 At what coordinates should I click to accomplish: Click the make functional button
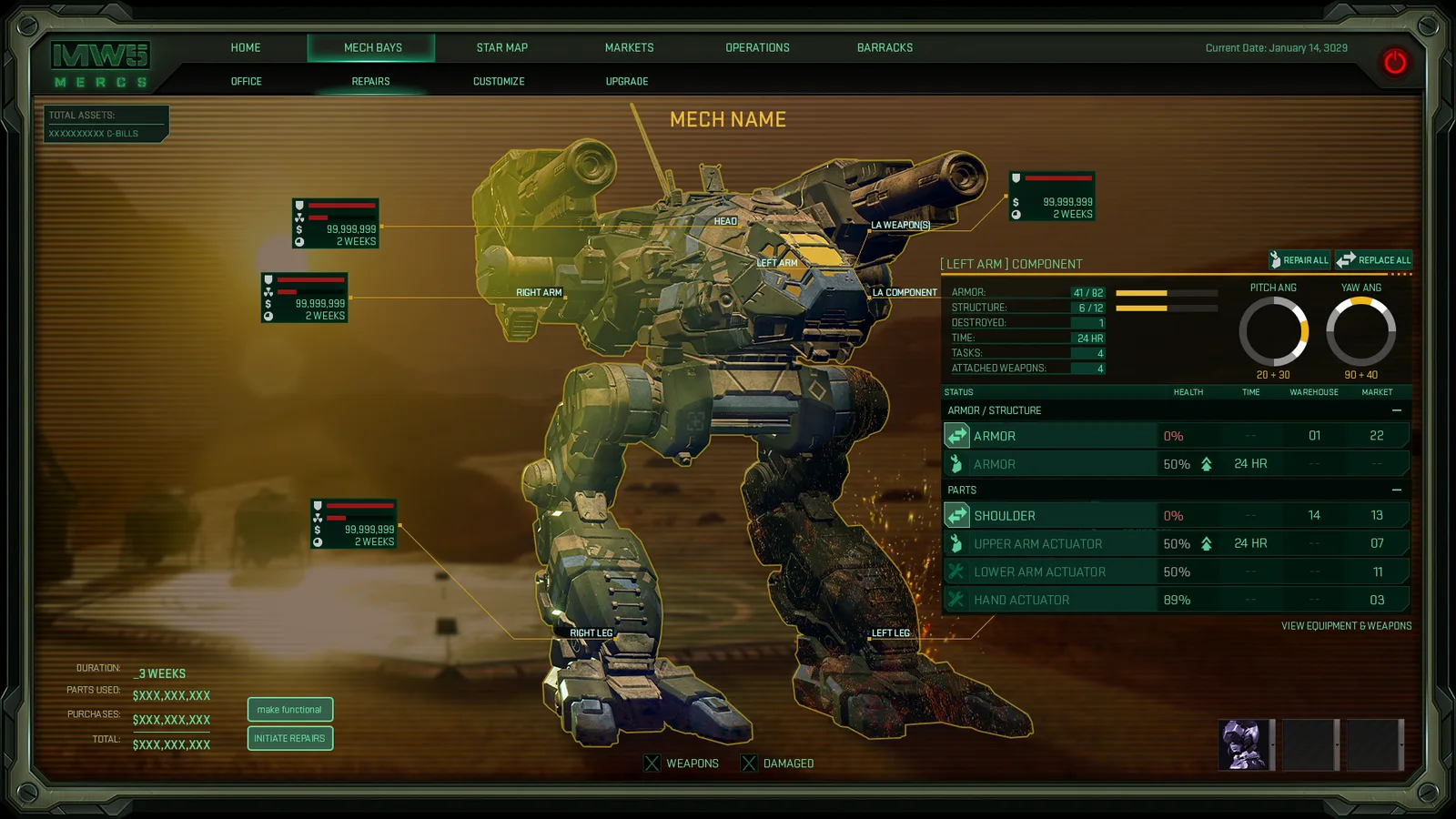click(289, 710)
